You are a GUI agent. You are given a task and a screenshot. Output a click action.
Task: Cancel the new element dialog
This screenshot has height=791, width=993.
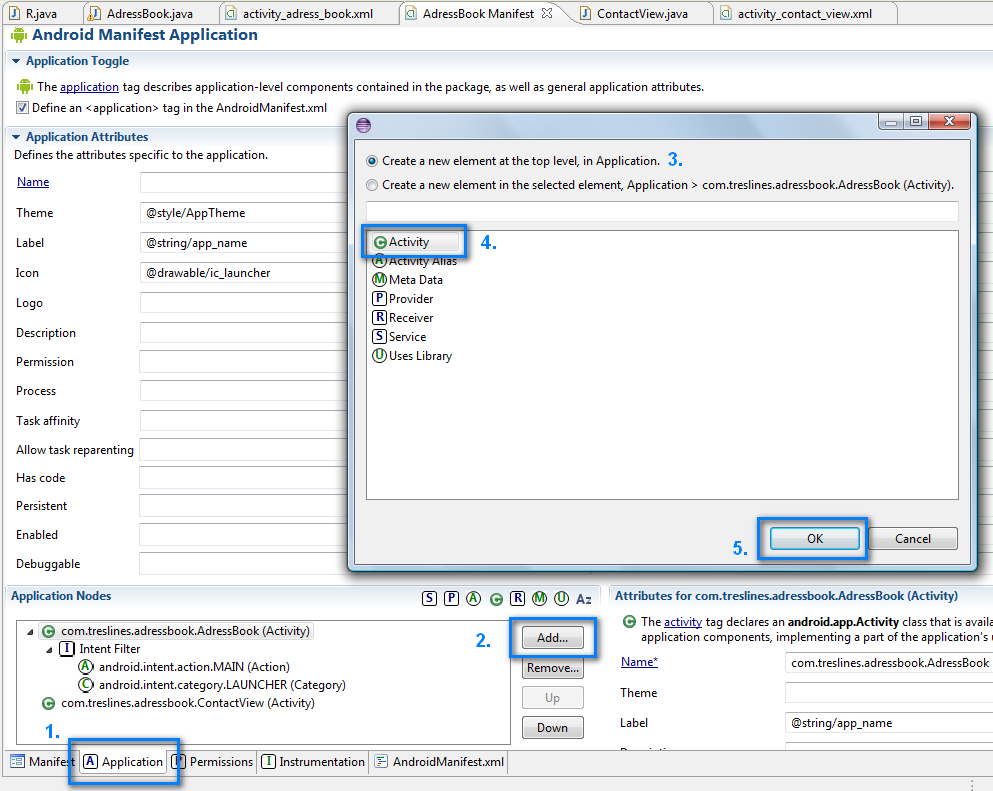pyautogui.click(x=913, y=538)
